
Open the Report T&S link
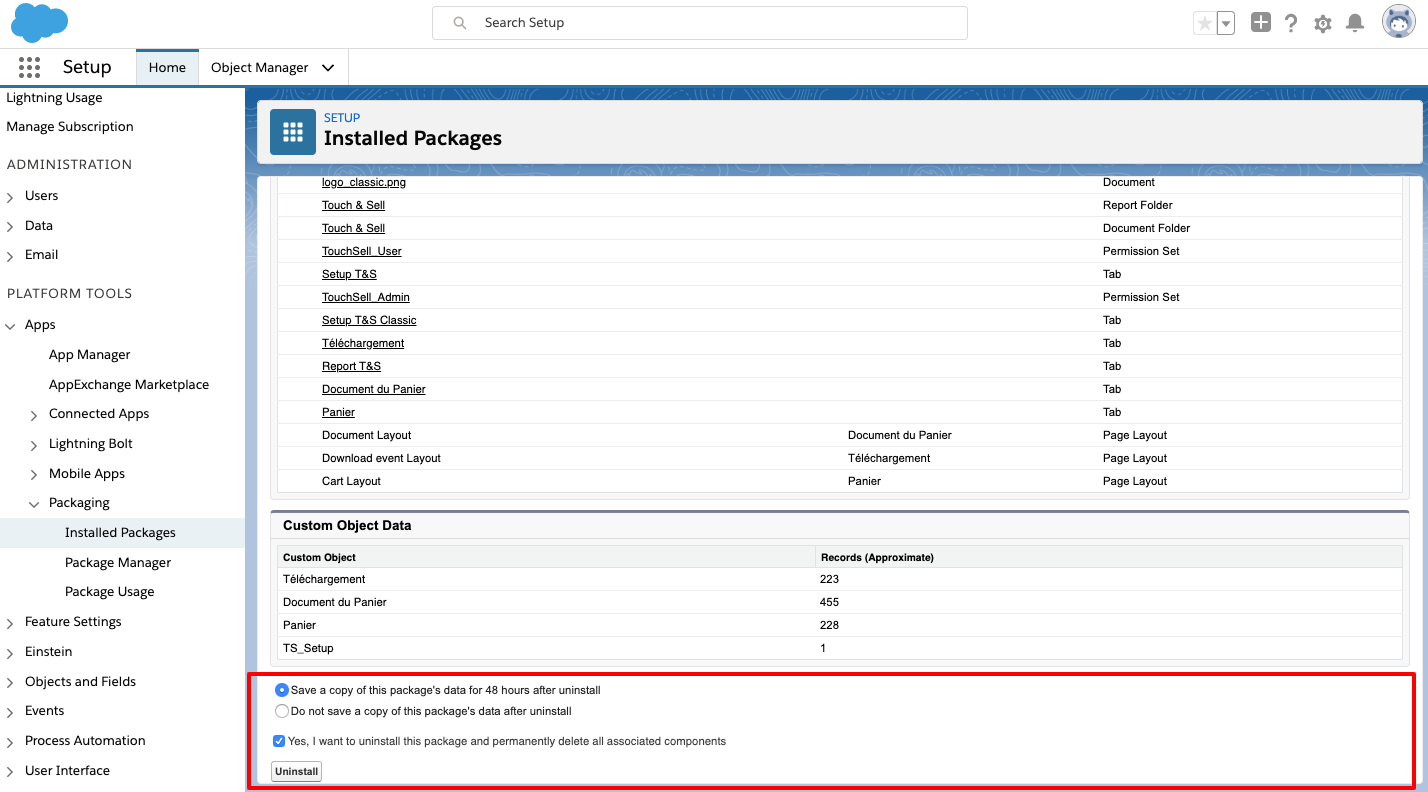pyautogui.click(x=351, y=366)
